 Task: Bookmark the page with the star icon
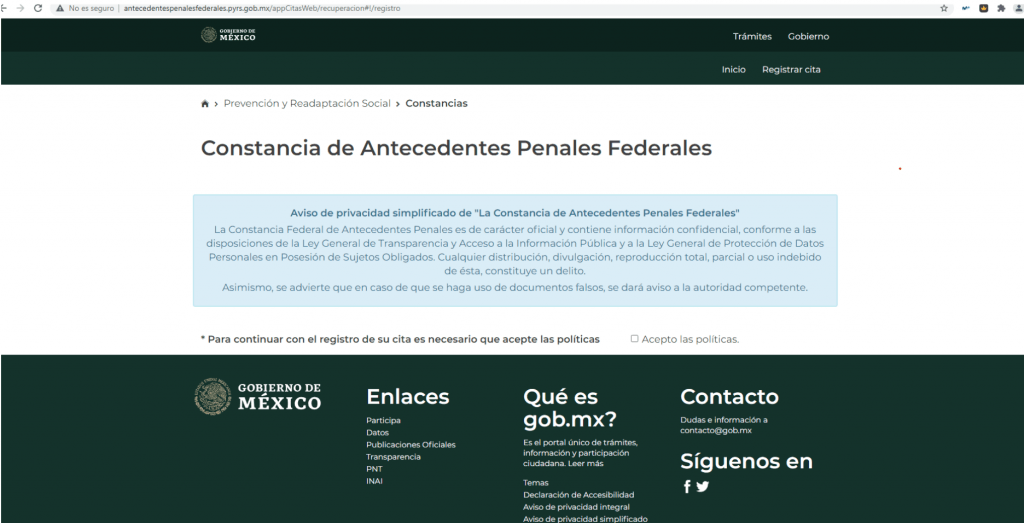[944, 8]
